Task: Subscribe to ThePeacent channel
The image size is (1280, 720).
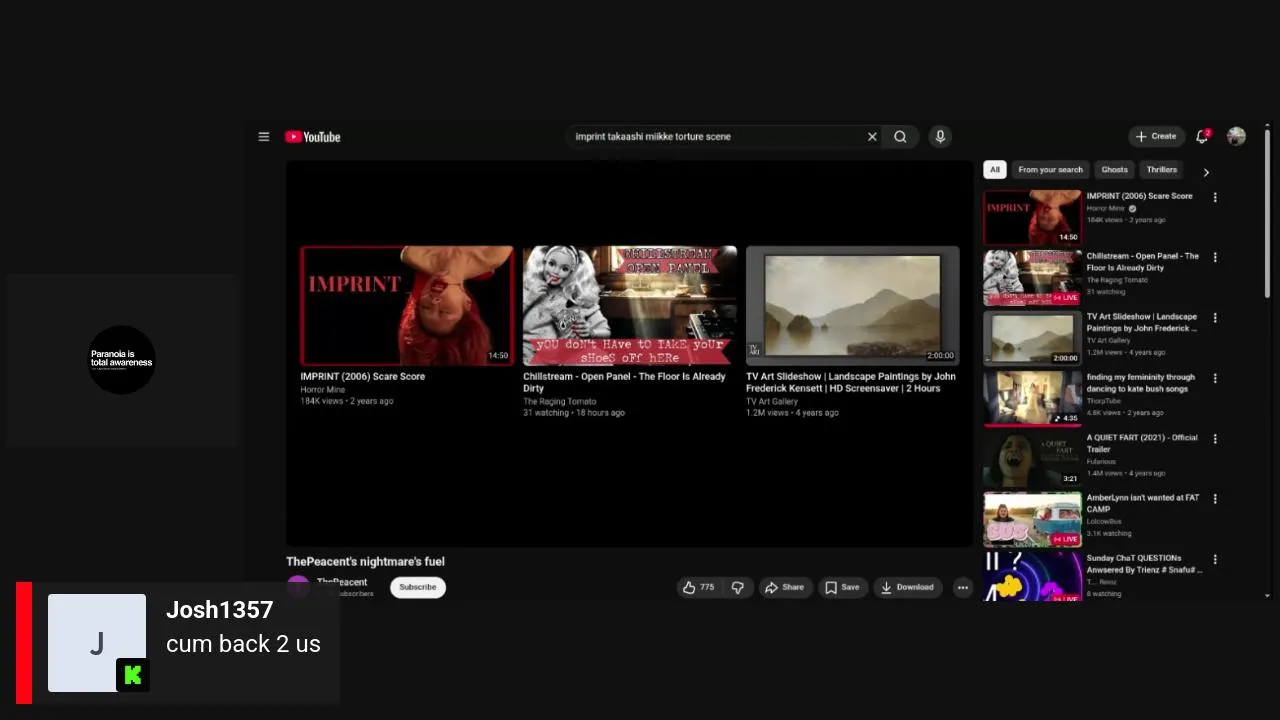Action: (418, 587)
